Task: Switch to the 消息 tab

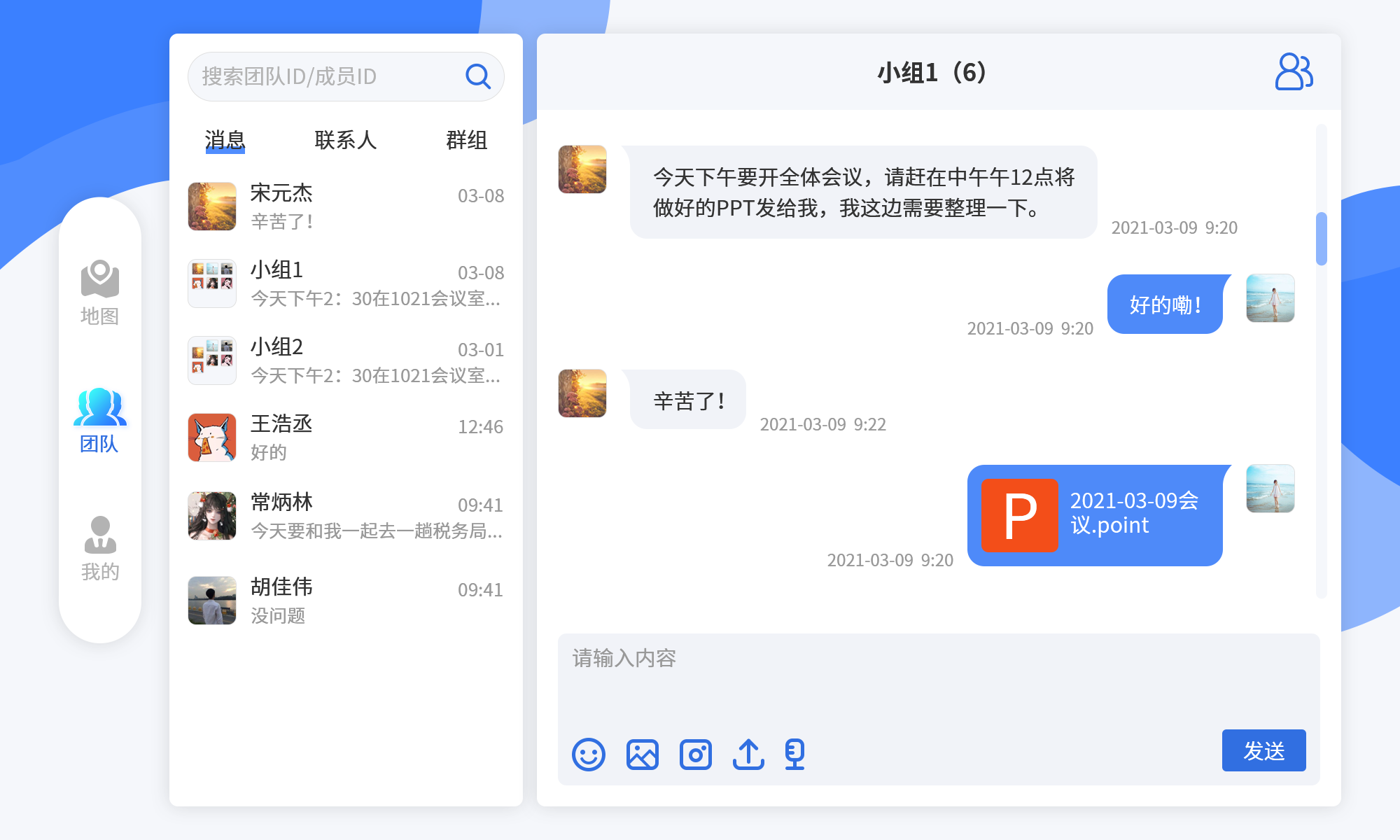Action: pyautogui.click(x=225, y=140)
